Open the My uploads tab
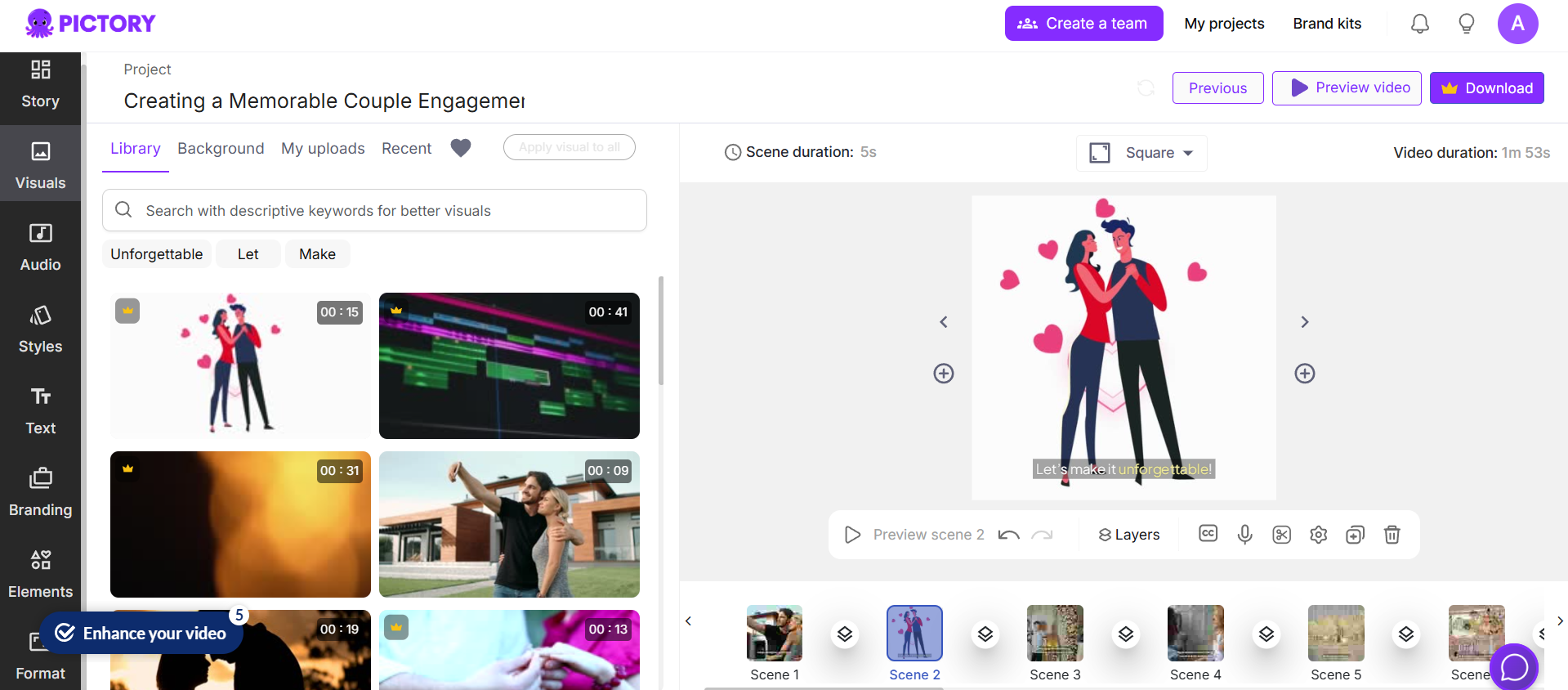Viewport: 1568px width, 690px height. click(323, 148)
